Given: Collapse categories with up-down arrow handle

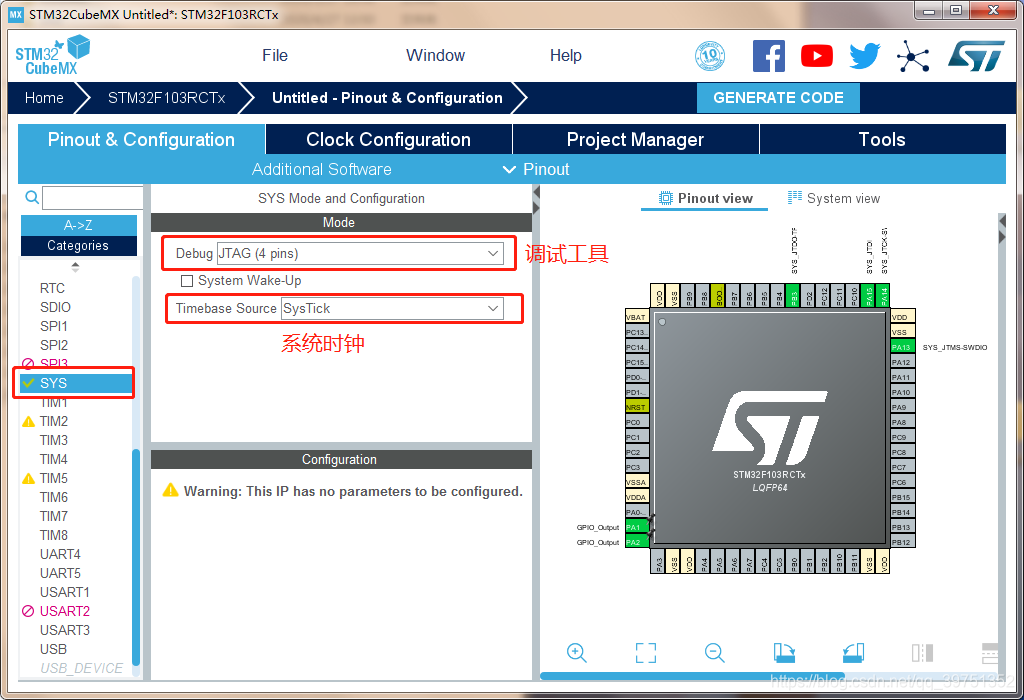Looking at the screenshot, I should point(76,267).
